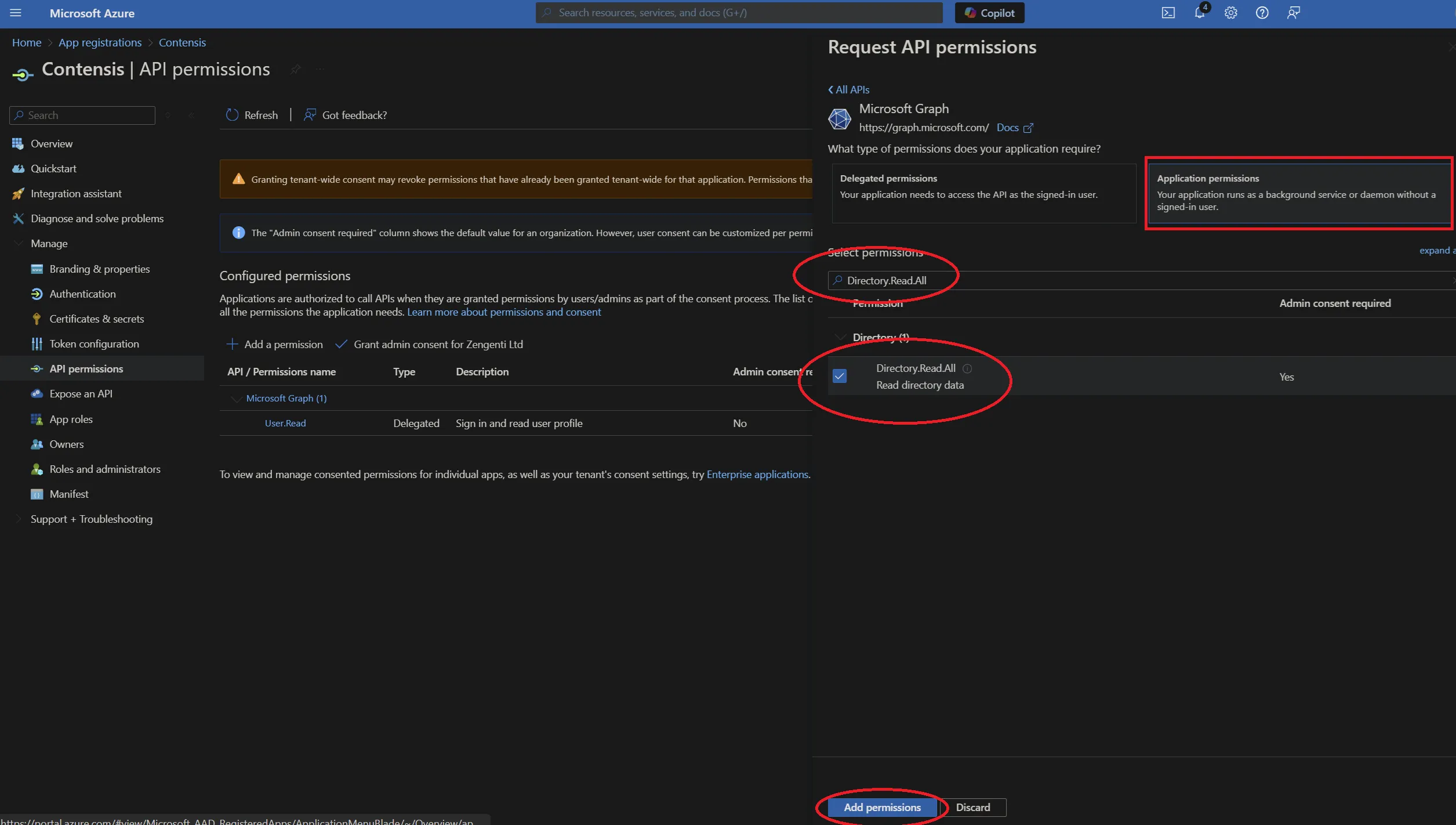Click Got feedback? in toolbar
The height and width of the screenshot is (825, 1456).
click(346, 115)
